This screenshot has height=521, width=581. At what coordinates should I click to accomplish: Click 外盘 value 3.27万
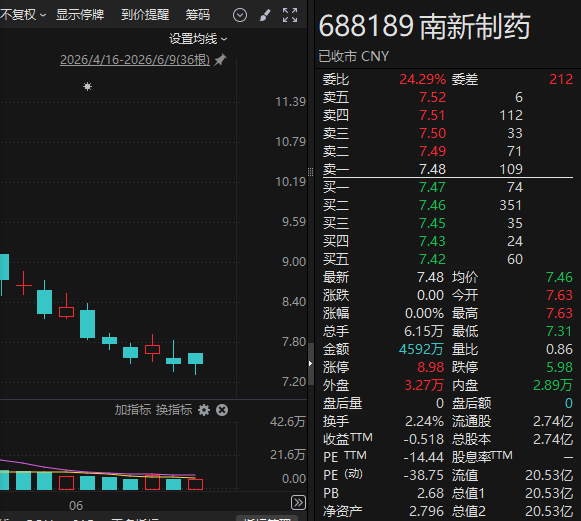[424, 385]
